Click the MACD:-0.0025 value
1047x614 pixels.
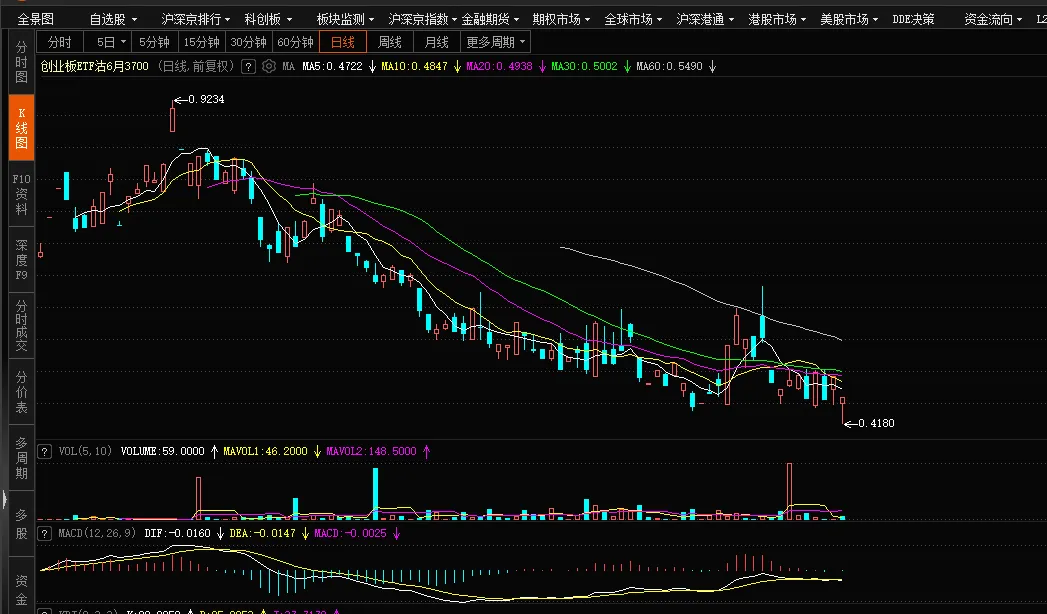350,533
